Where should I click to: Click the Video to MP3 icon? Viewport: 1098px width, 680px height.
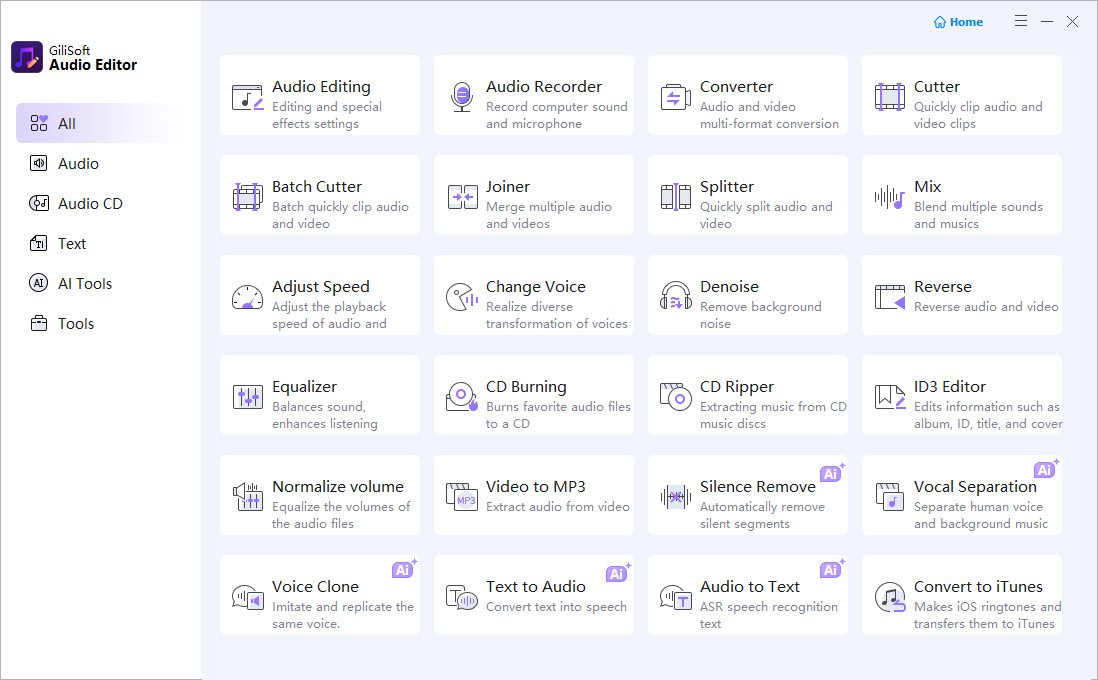click(461, 497)
